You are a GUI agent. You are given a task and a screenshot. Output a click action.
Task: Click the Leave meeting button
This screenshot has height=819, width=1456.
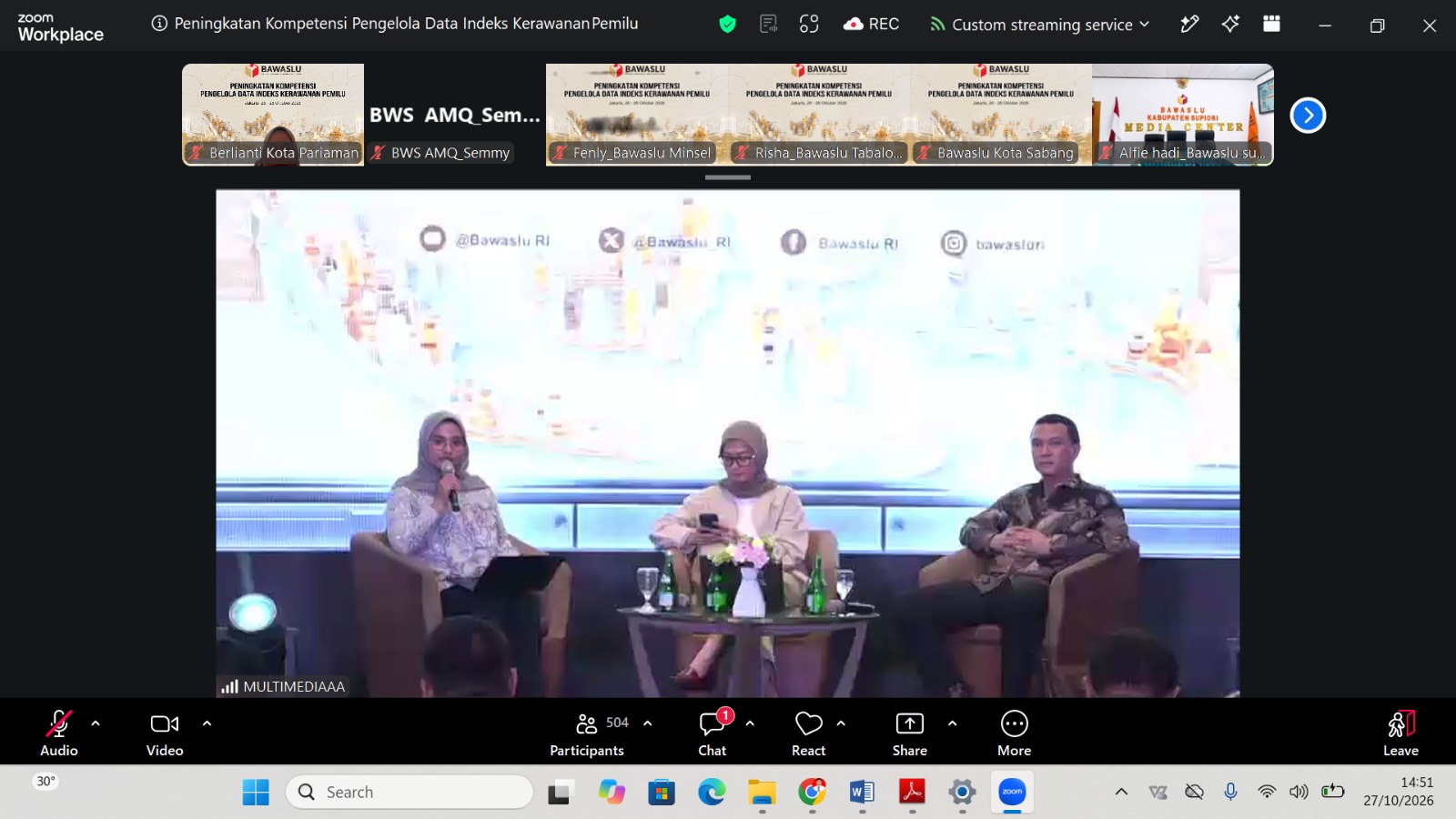1401,733
